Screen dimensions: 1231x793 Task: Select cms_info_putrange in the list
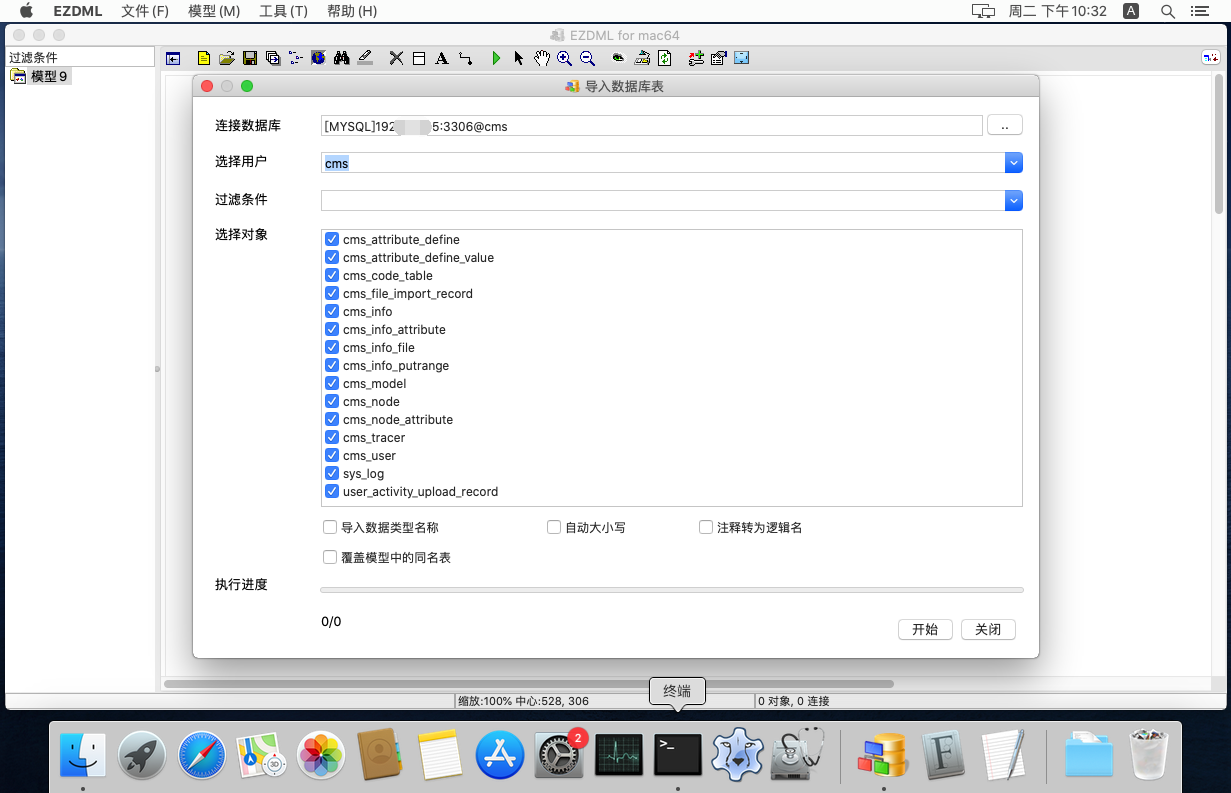(396, 366)
